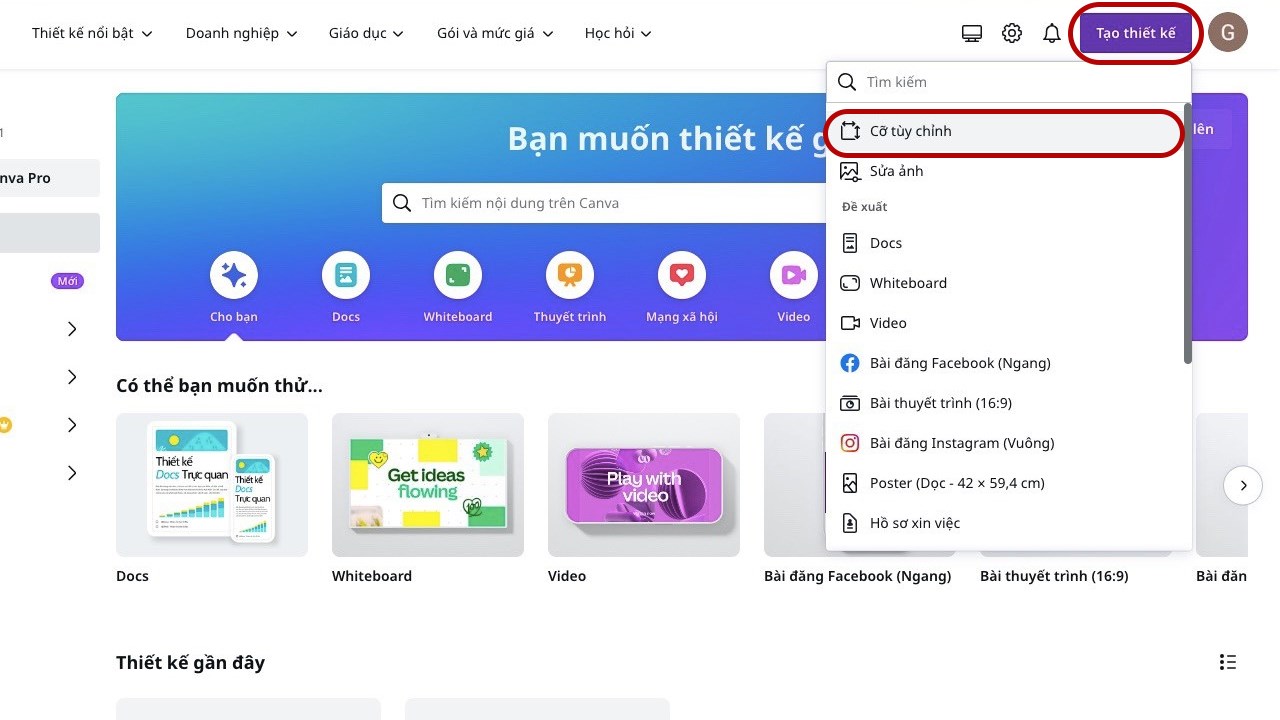Click the dropdown list scrollbar
This screenshot has height=720, width=1280.
(x=1188, y=233)
